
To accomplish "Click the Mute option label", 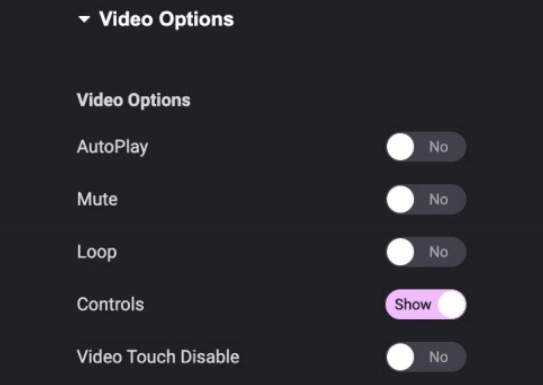I will pos(97,199).
